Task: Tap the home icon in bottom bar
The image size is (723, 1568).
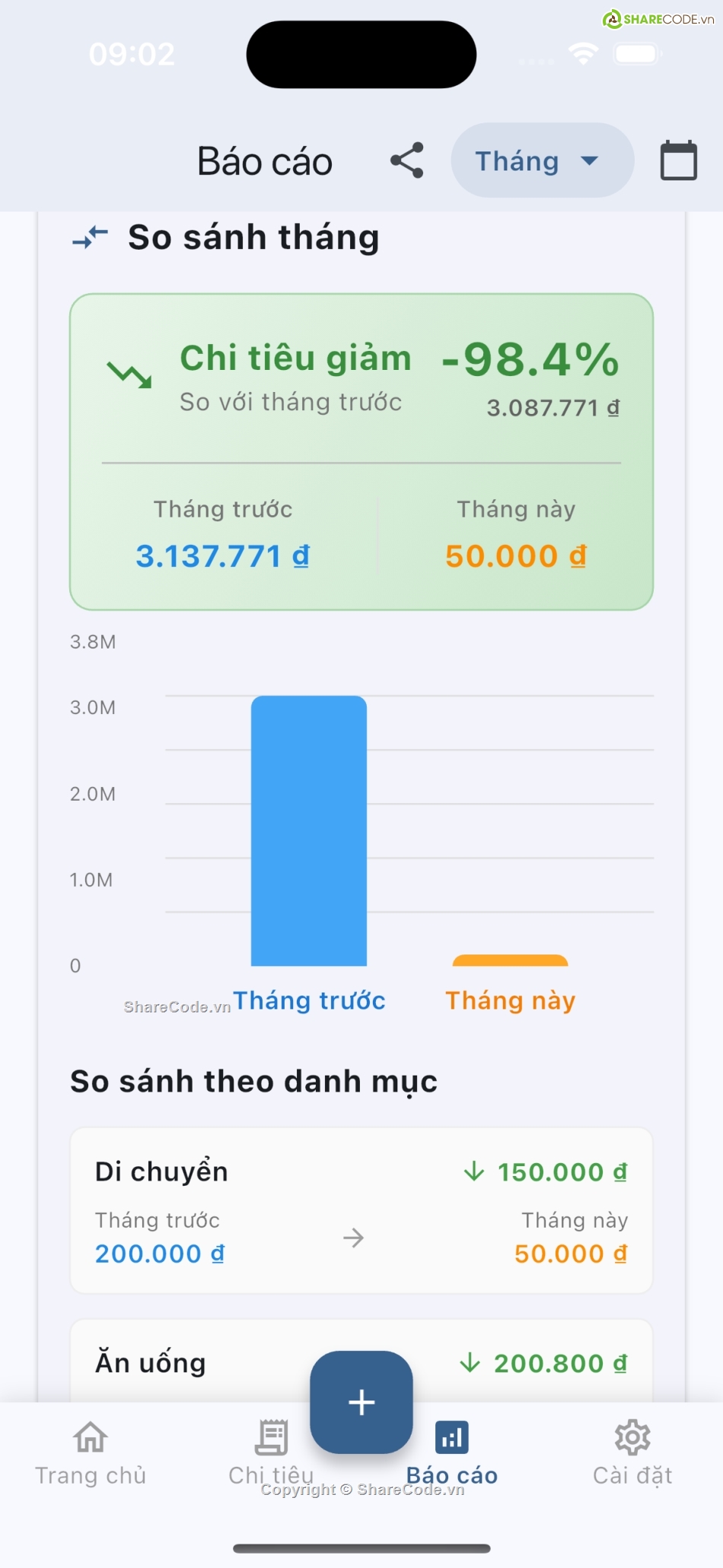Action: (x=91, y=1437)
